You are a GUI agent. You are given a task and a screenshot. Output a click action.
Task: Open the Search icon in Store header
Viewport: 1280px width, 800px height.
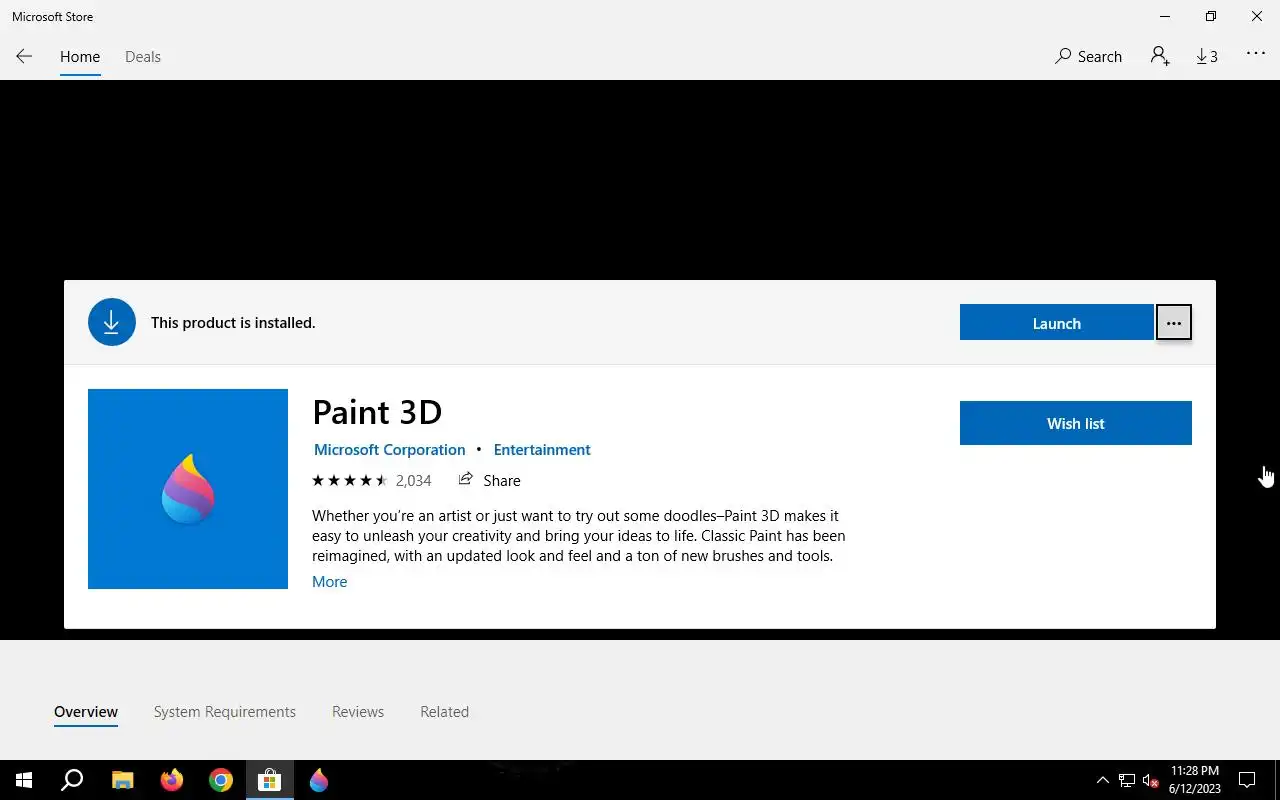coord(1088,57)
